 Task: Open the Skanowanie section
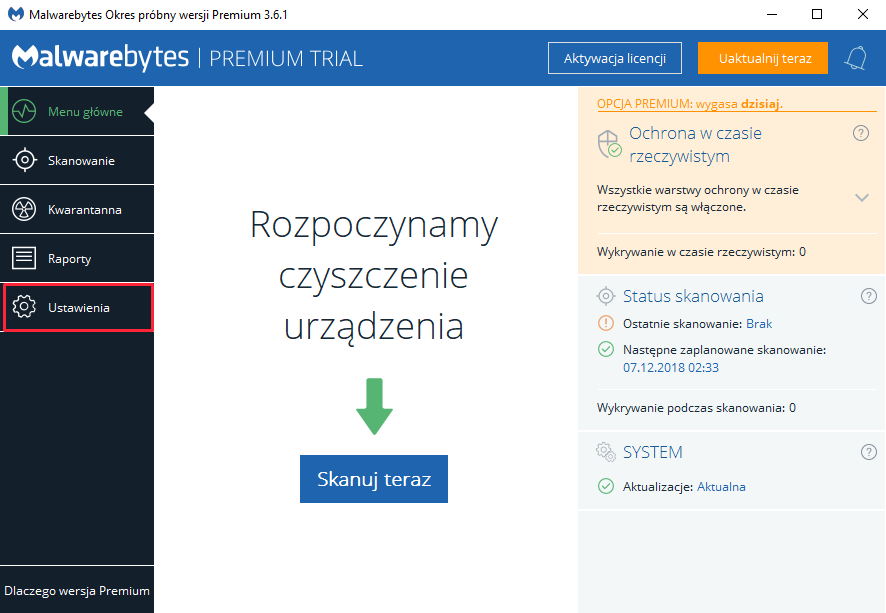coord(77,160)
